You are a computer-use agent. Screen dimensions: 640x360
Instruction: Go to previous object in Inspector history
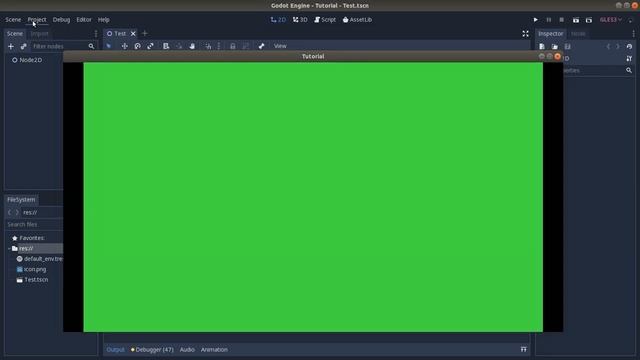608,47
